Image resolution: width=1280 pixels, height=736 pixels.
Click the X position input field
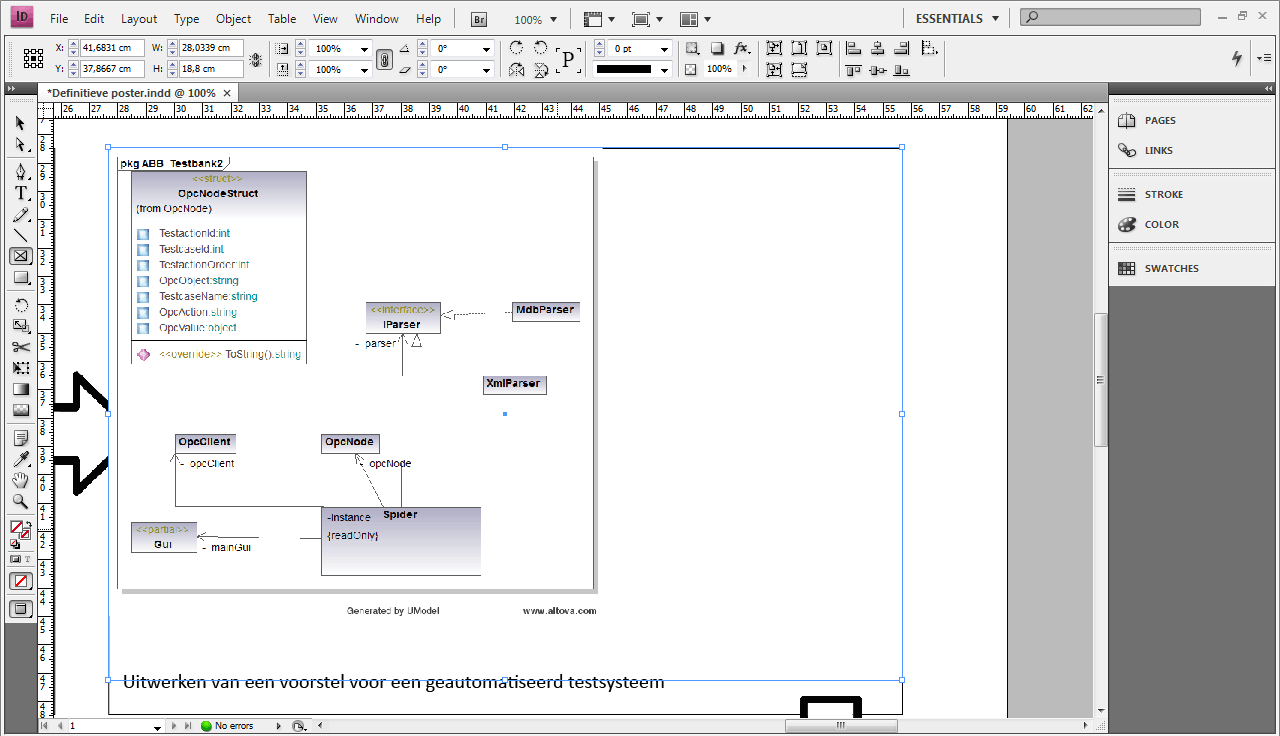(111, 48)
